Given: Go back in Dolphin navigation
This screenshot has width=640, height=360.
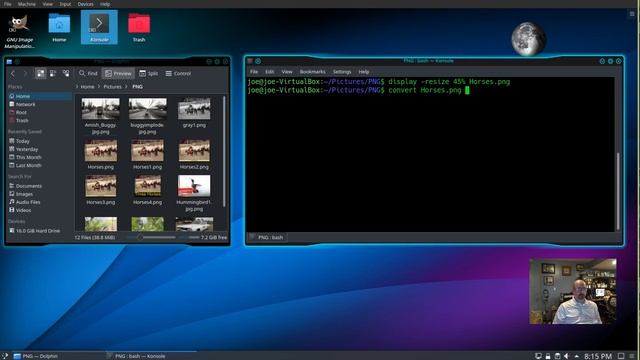Looking at the screenshot, I should click(13, 73).
